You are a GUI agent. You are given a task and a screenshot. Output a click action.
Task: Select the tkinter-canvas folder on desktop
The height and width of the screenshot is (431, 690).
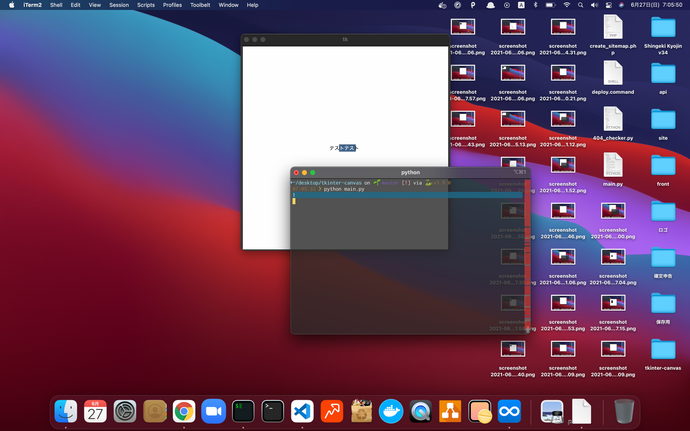(x=663, y=349)
